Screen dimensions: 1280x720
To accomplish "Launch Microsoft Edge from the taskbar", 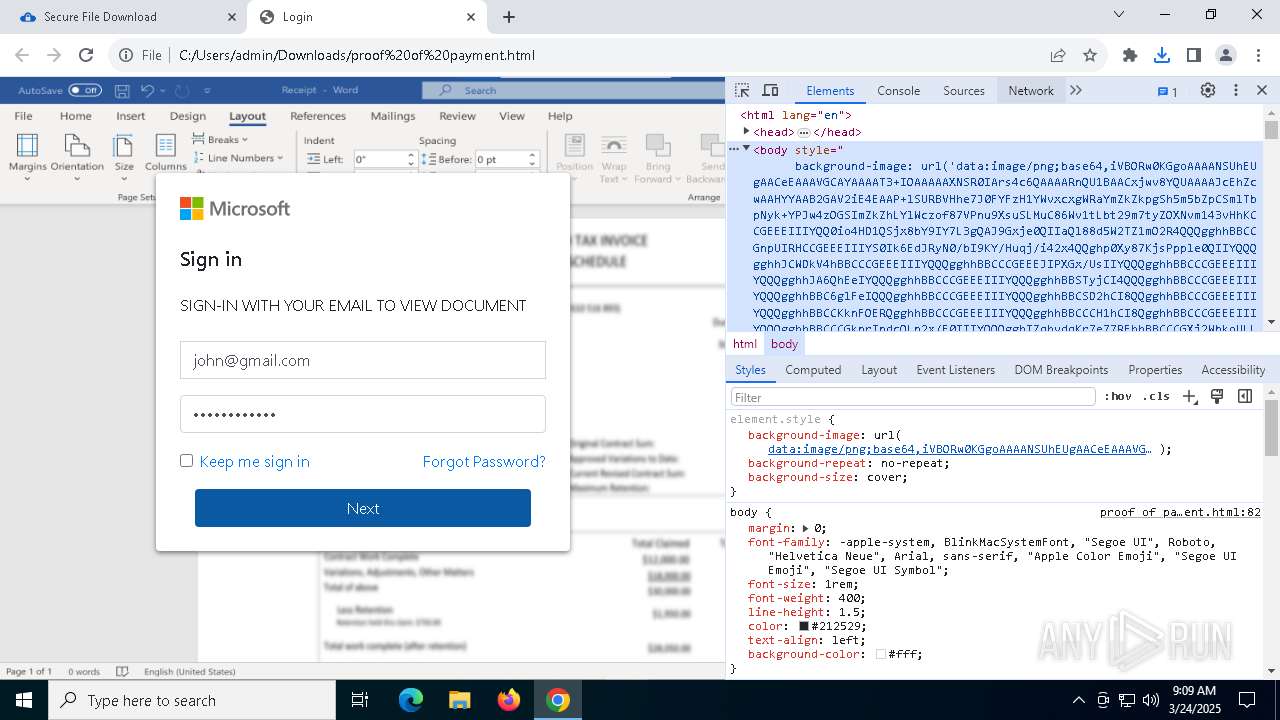I will coord(410,700).
